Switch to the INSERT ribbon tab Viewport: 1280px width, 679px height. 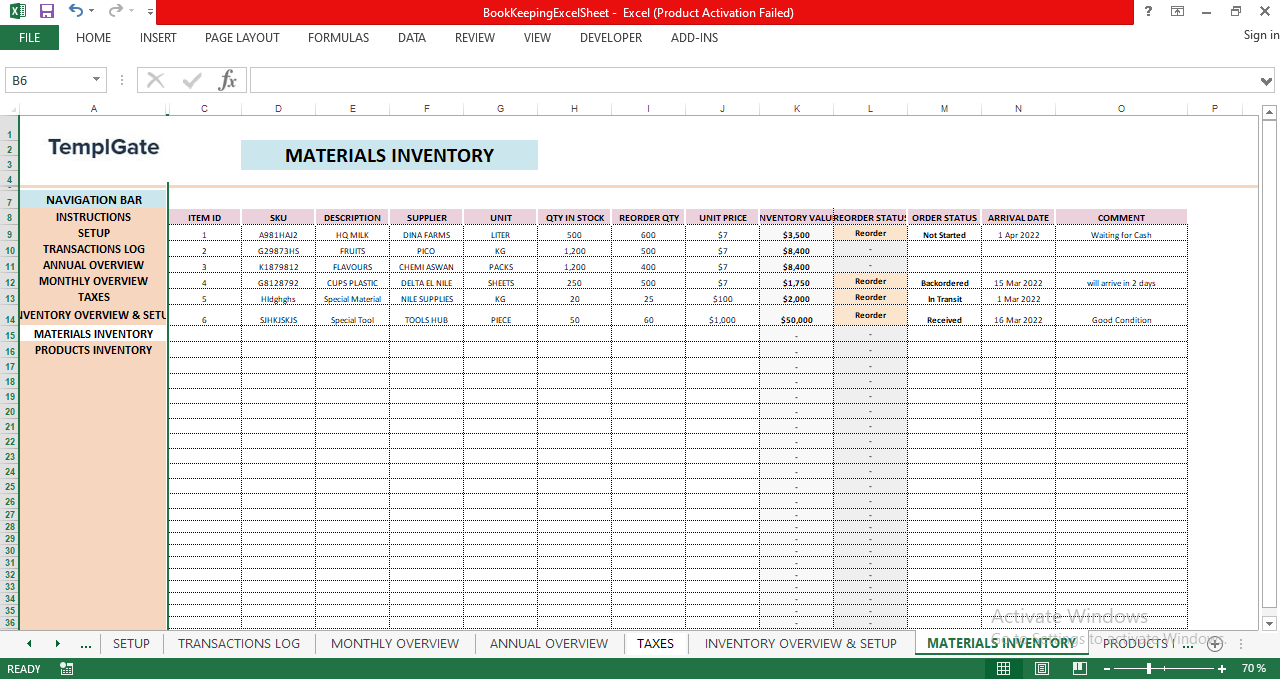pos(158,38)
